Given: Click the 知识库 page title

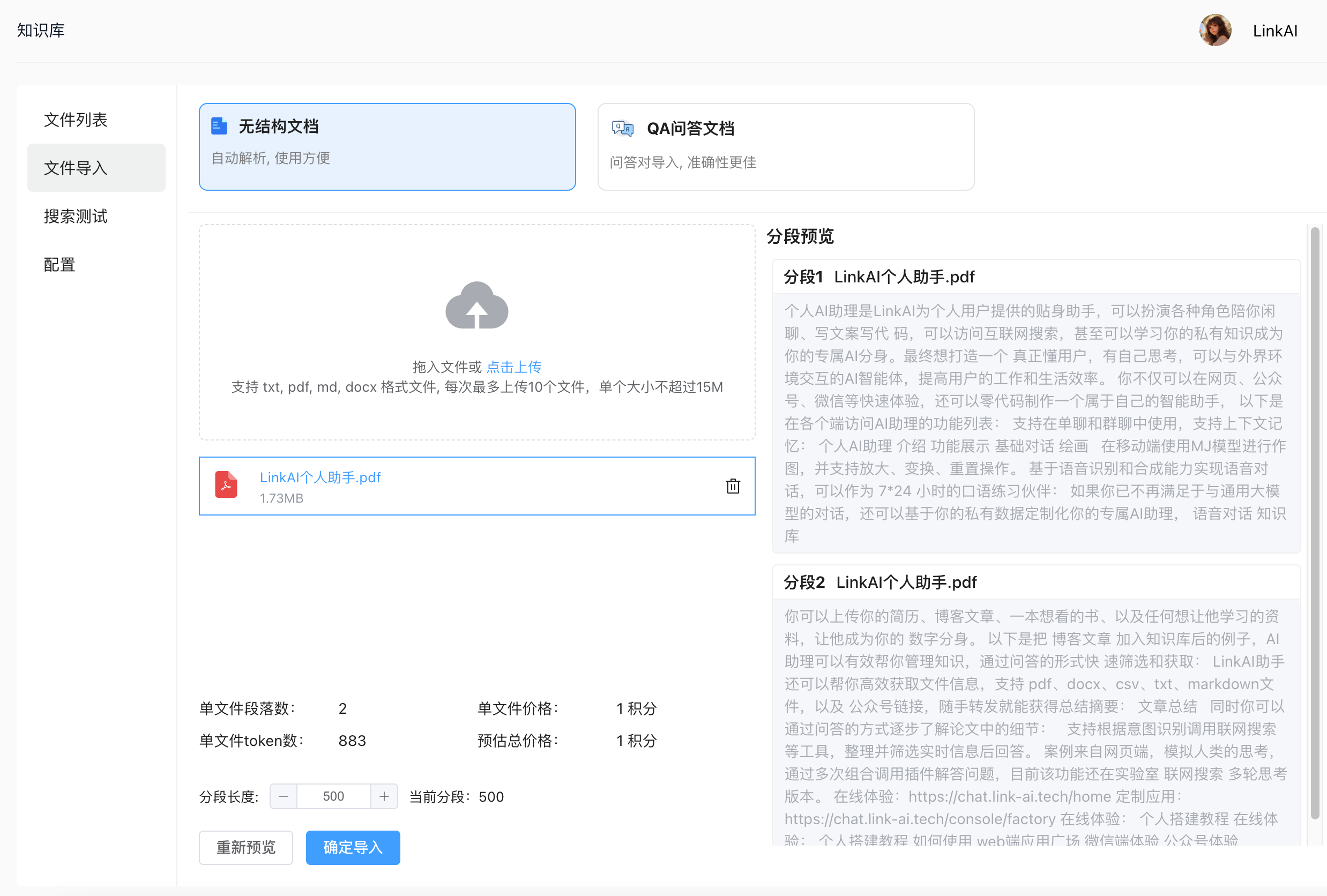Looking at the screenshot, I should [41, 30].
